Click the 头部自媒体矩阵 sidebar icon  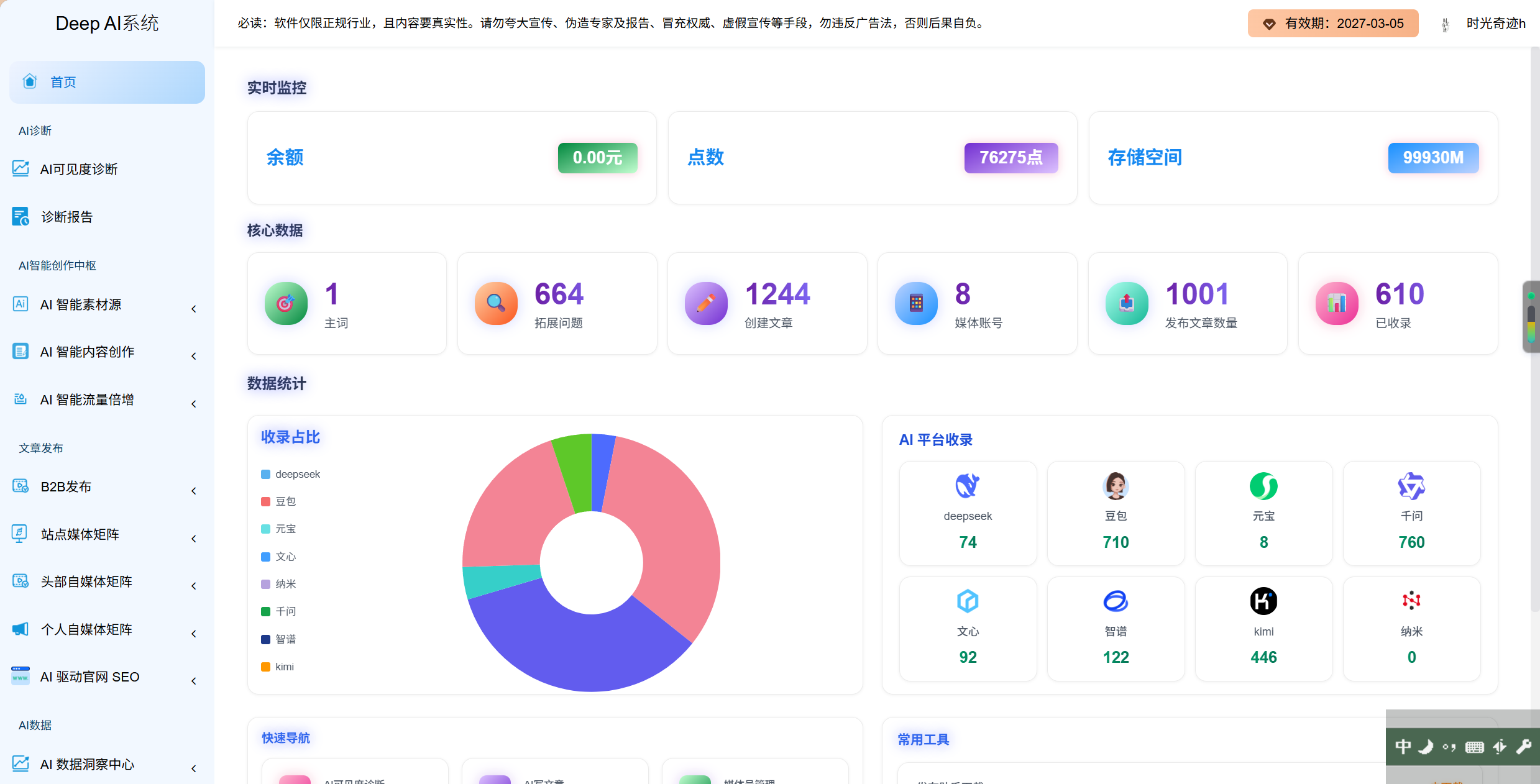(x=21, y=581)
